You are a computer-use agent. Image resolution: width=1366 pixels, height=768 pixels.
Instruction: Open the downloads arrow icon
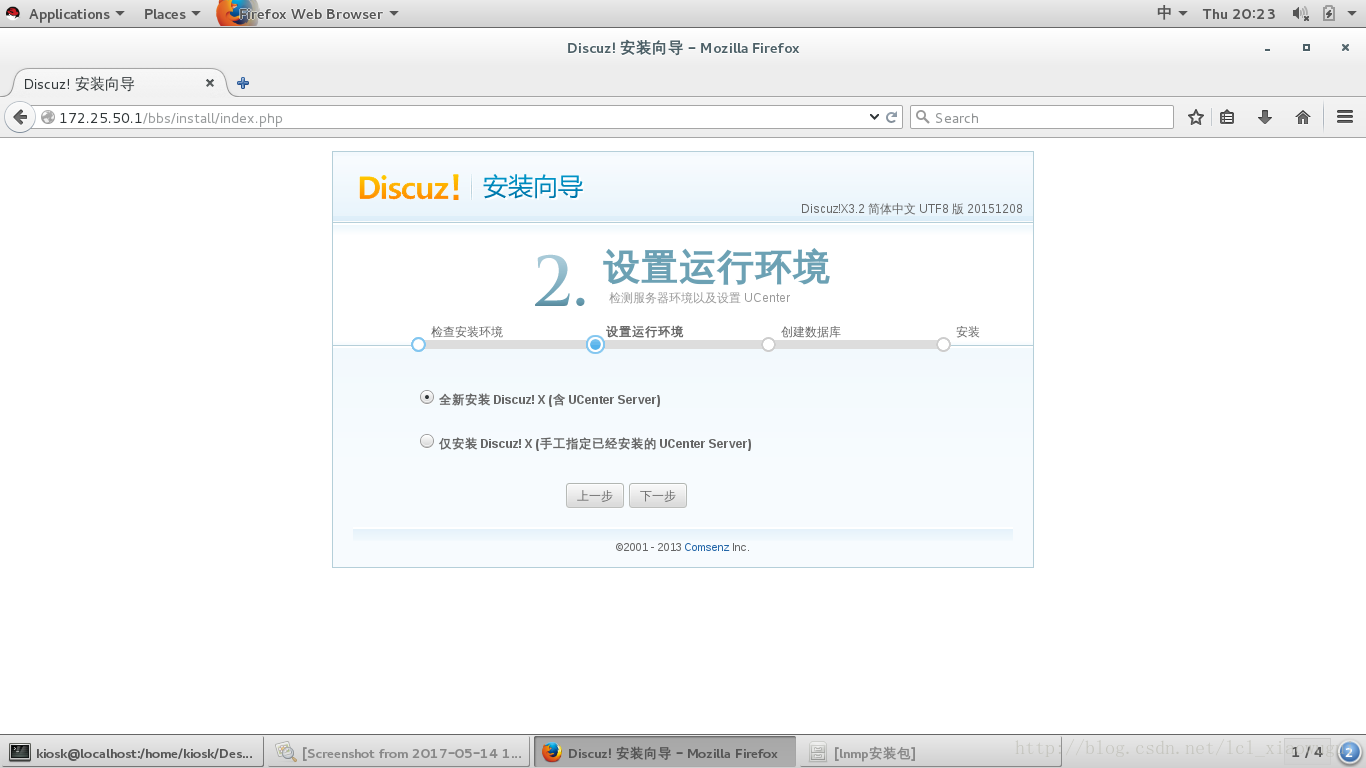click(x=1265, y=117)
